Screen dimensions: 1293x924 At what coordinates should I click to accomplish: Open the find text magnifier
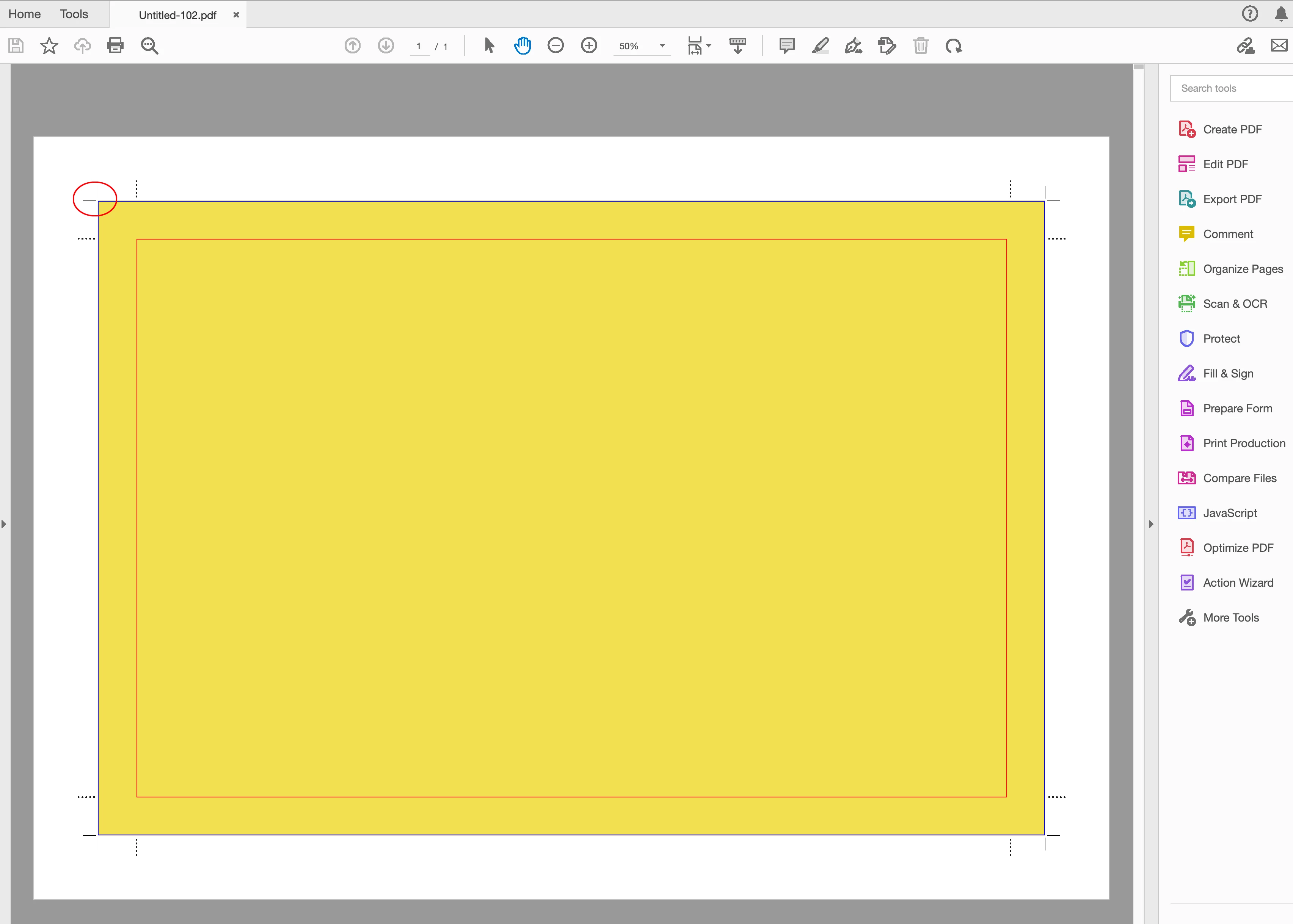coord(149,45)
